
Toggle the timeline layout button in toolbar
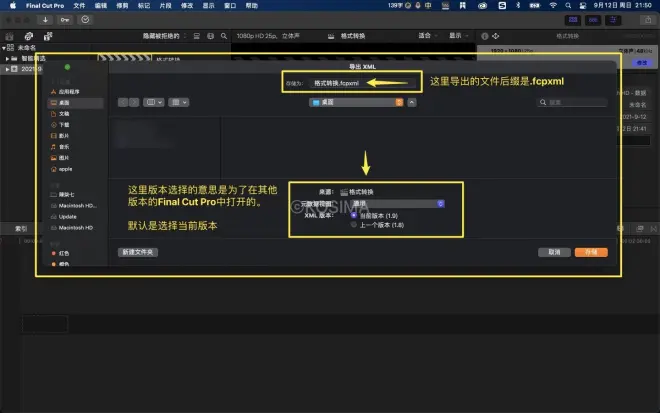point(593,20)
